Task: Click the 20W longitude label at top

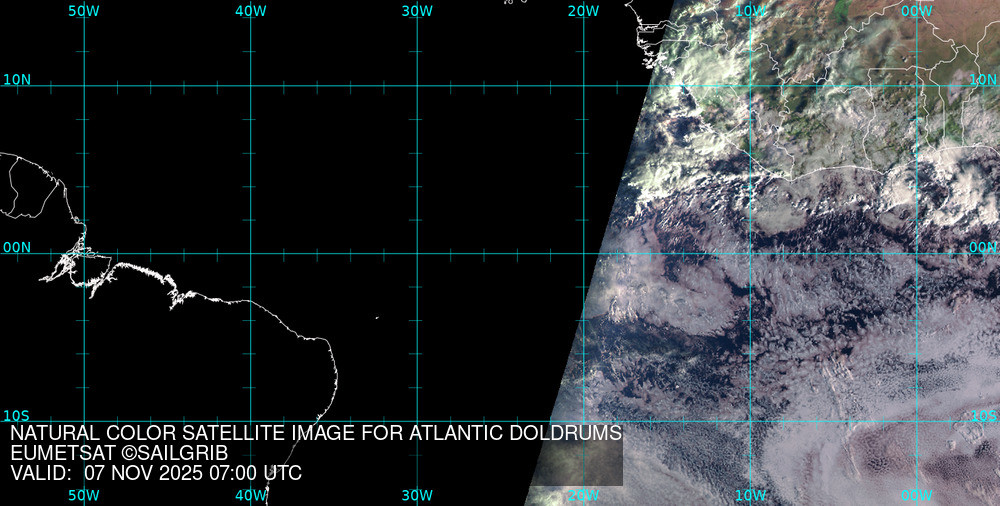Action: (x=583, y=11)
